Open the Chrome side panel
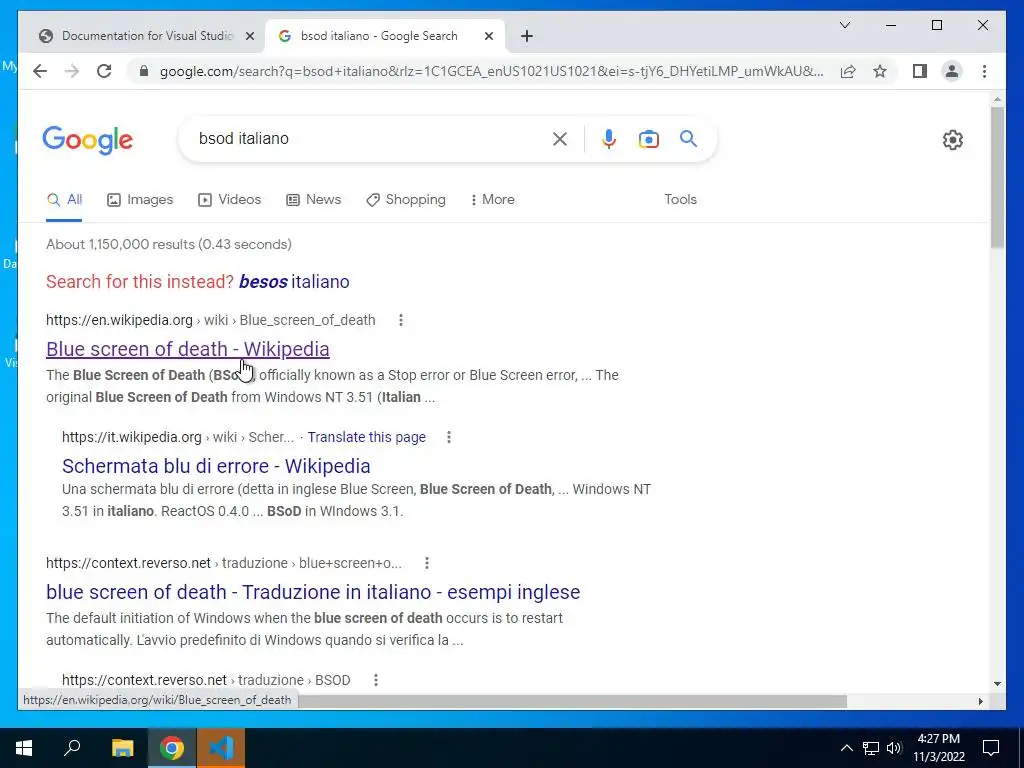 920,71
